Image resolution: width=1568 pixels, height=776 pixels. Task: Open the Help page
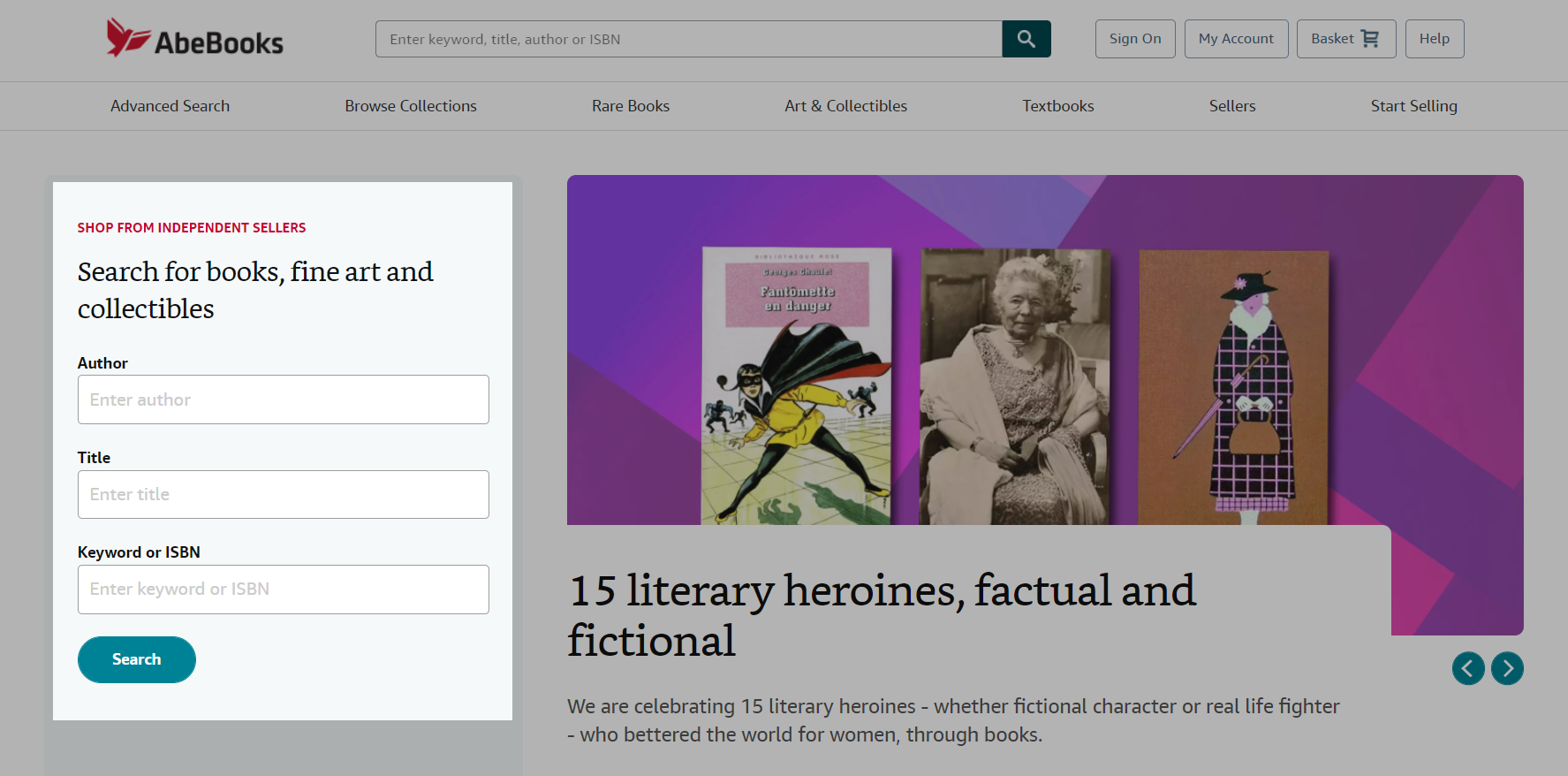click(x=1435, y=39)
